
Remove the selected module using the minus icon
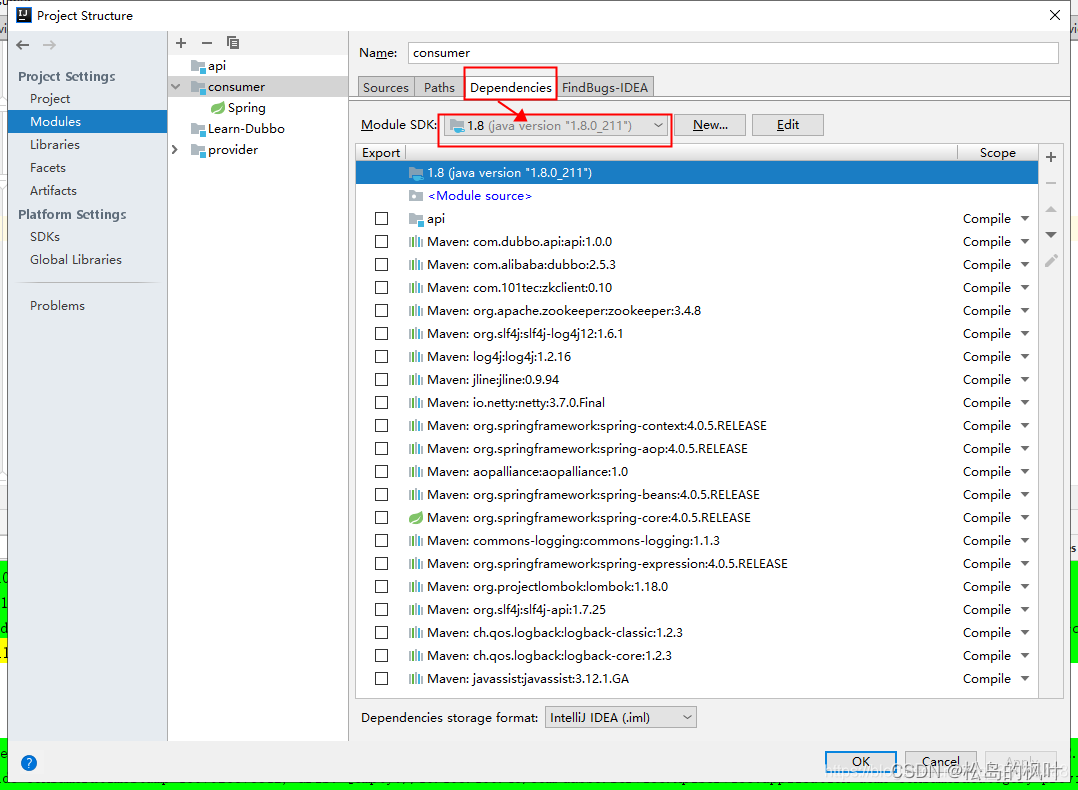pos(206,43)
